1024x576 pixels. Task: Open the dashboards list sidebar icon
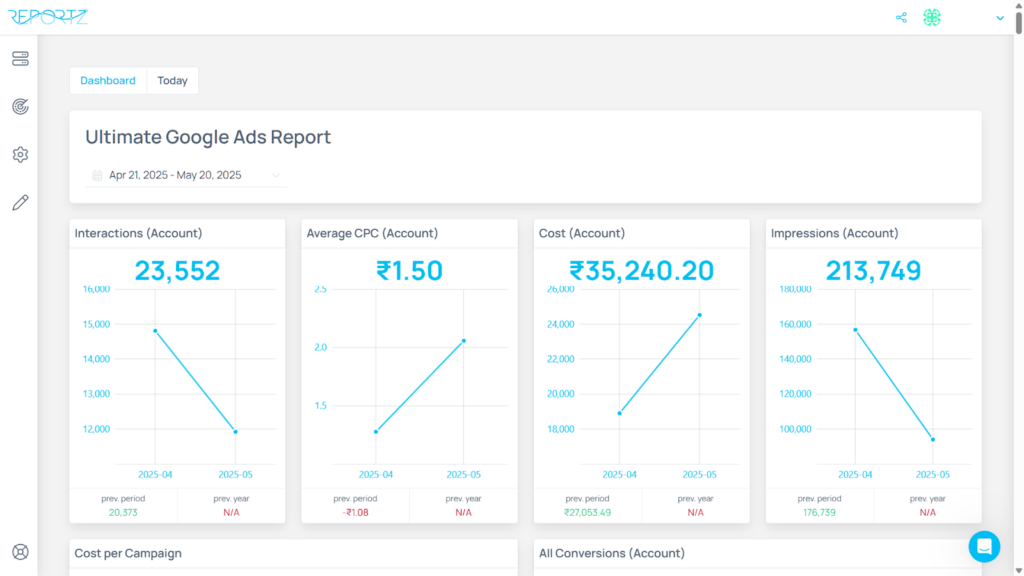point(20,59)
